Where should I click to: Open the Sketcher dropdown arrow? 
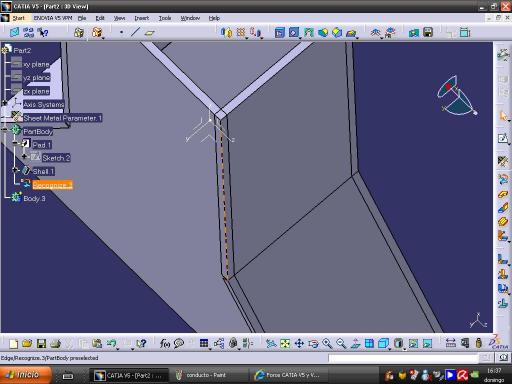click(x=509, y=143)
